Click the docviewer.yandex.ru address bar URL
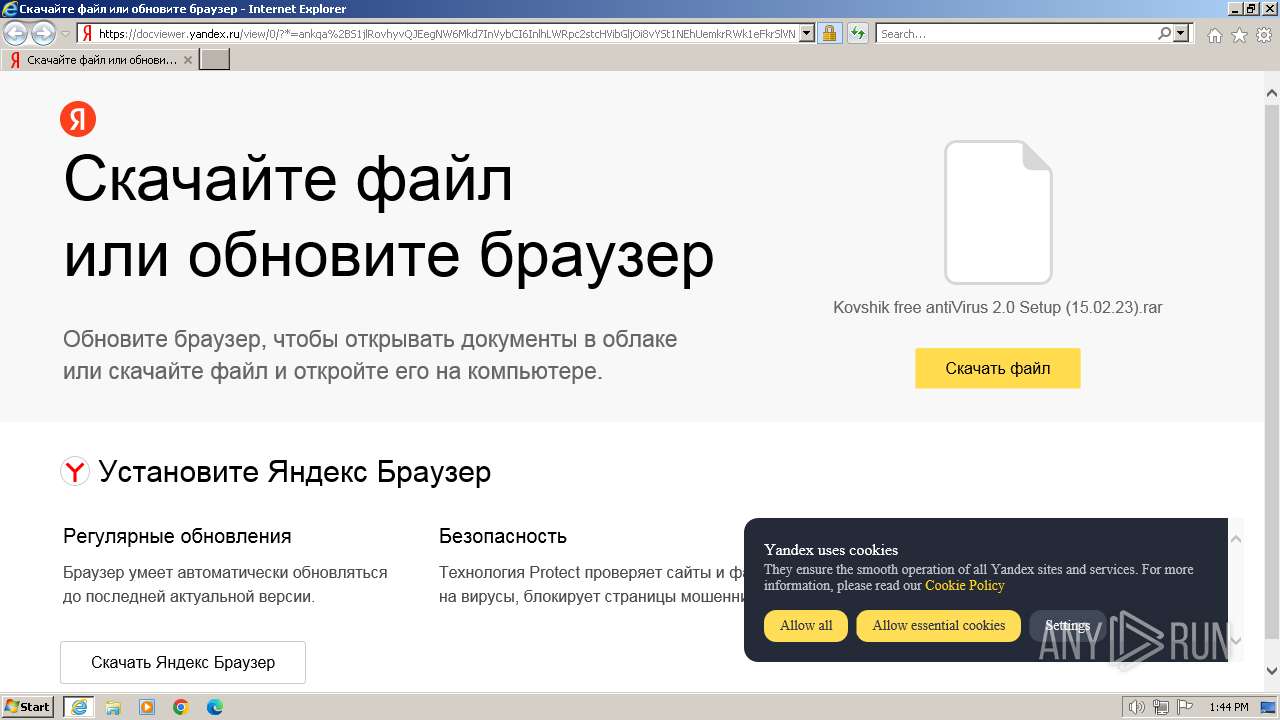 (x=447, y=34)
